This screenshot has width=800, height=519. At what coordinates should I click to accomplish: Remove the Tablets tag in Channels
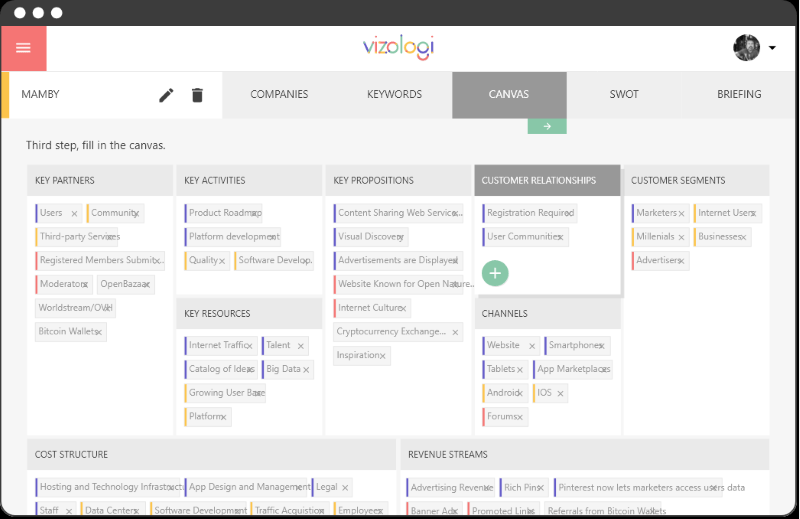[x=520, y=370]
